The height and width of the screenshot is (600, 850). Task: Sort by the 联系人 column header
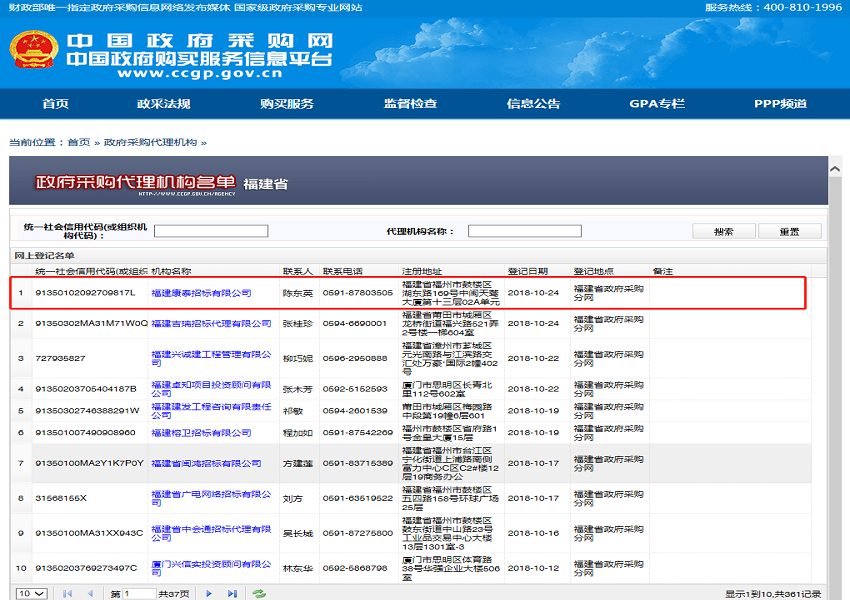tap(298, 271)
